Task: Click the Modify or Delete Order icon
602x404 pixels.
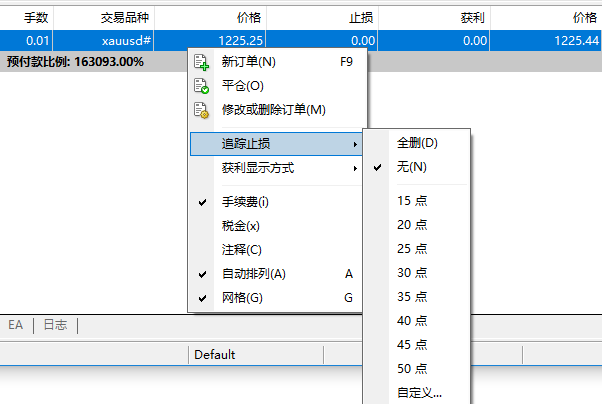Action: 201,110
